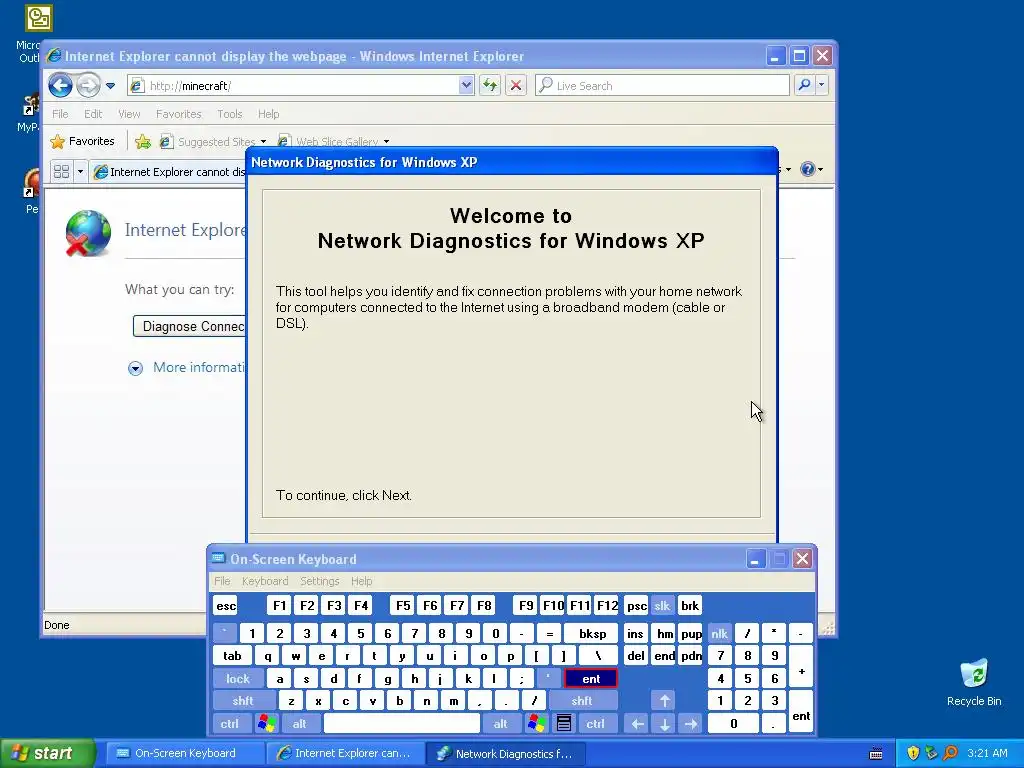Viewport: 1024px width, 768px height.
Task: Click the left Windows logo key
Action: [266, 724]
